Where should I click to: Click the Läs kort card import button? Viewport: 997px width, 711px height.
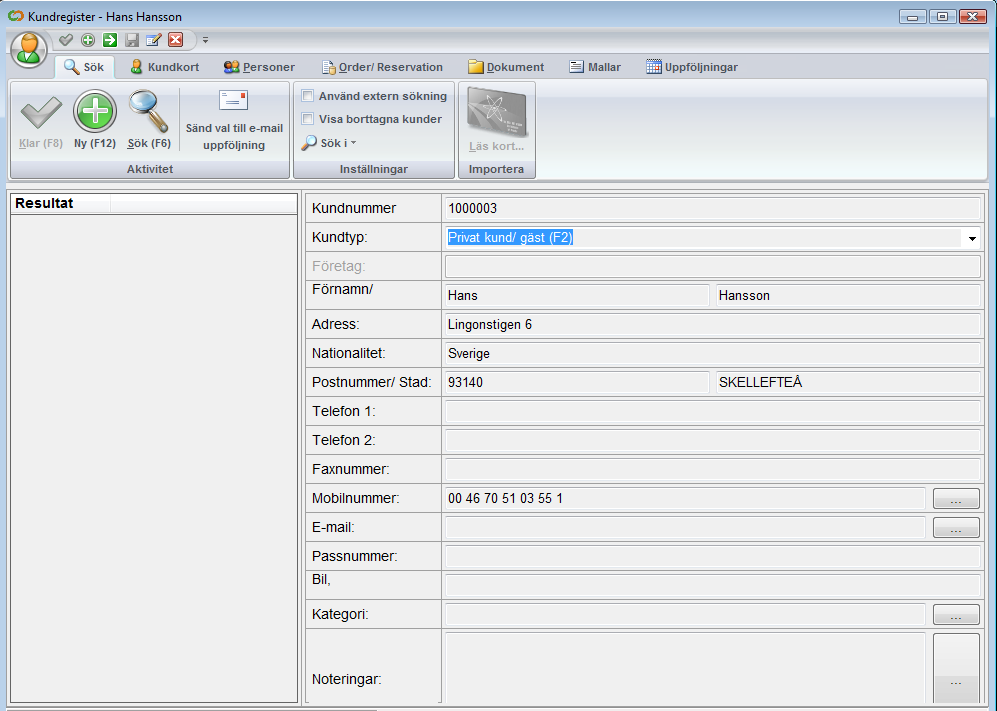[x=497, y=120]
